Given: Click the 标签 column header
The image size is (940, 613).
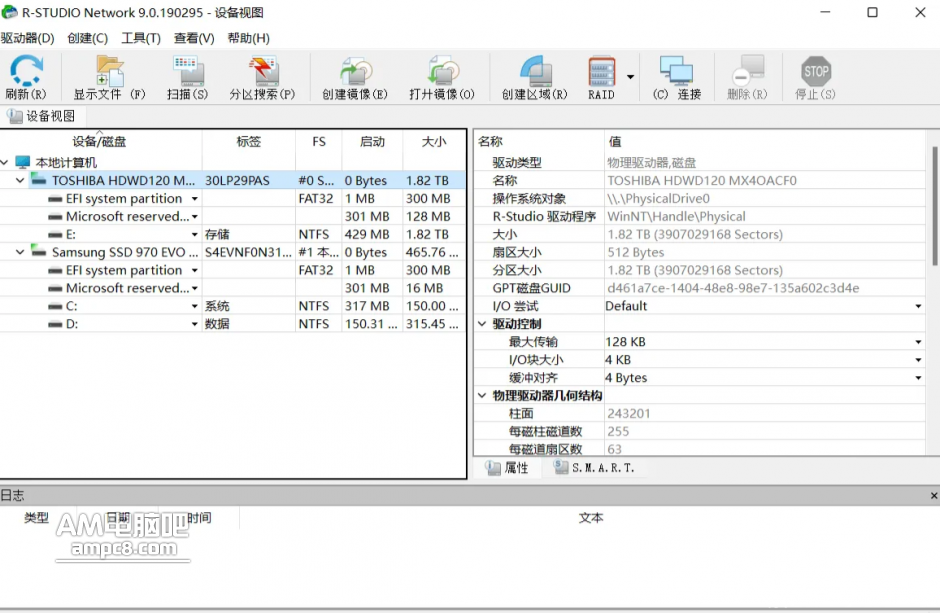Looking at the screenshot, I should (x=249, y=142).
